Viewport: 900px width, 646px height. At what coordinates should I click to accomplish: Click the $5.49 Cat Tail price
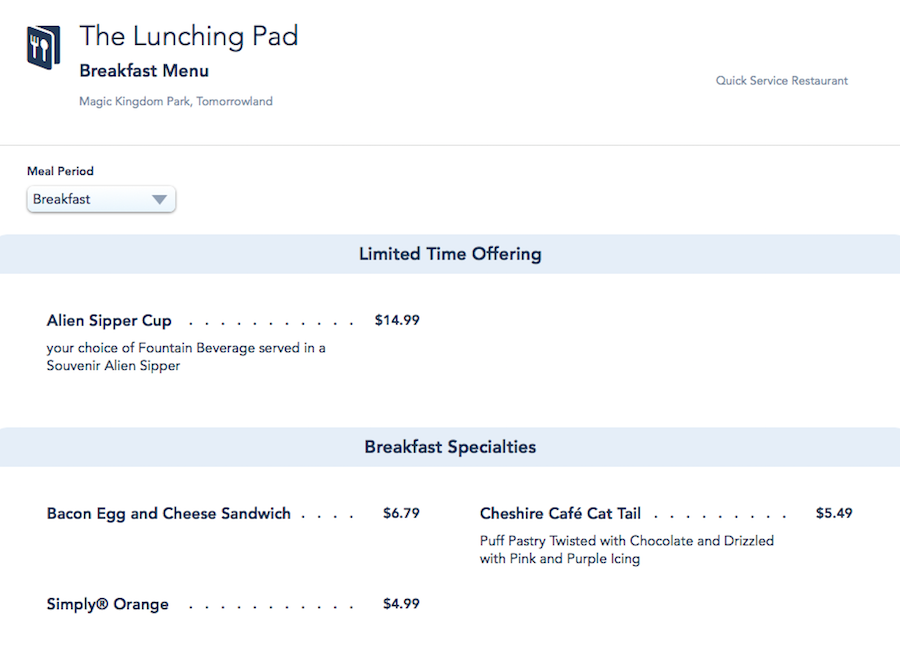tap(834, 514)
